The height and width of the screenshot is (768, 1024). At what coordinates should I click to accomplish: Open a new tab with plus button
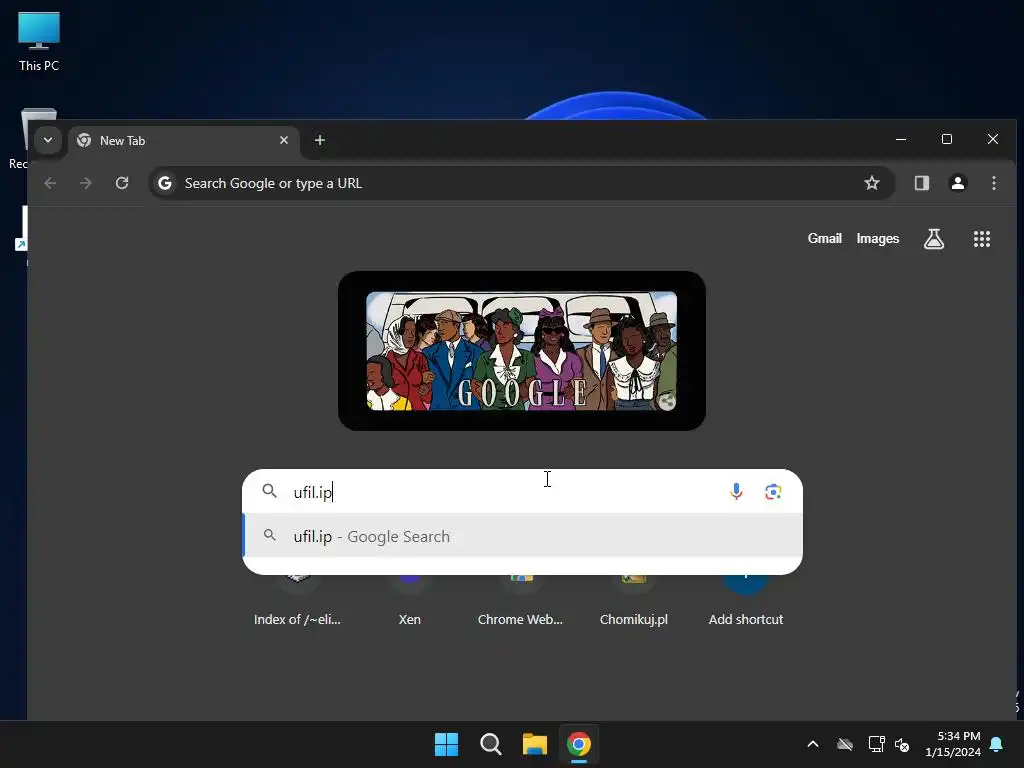tap(319, 140)
